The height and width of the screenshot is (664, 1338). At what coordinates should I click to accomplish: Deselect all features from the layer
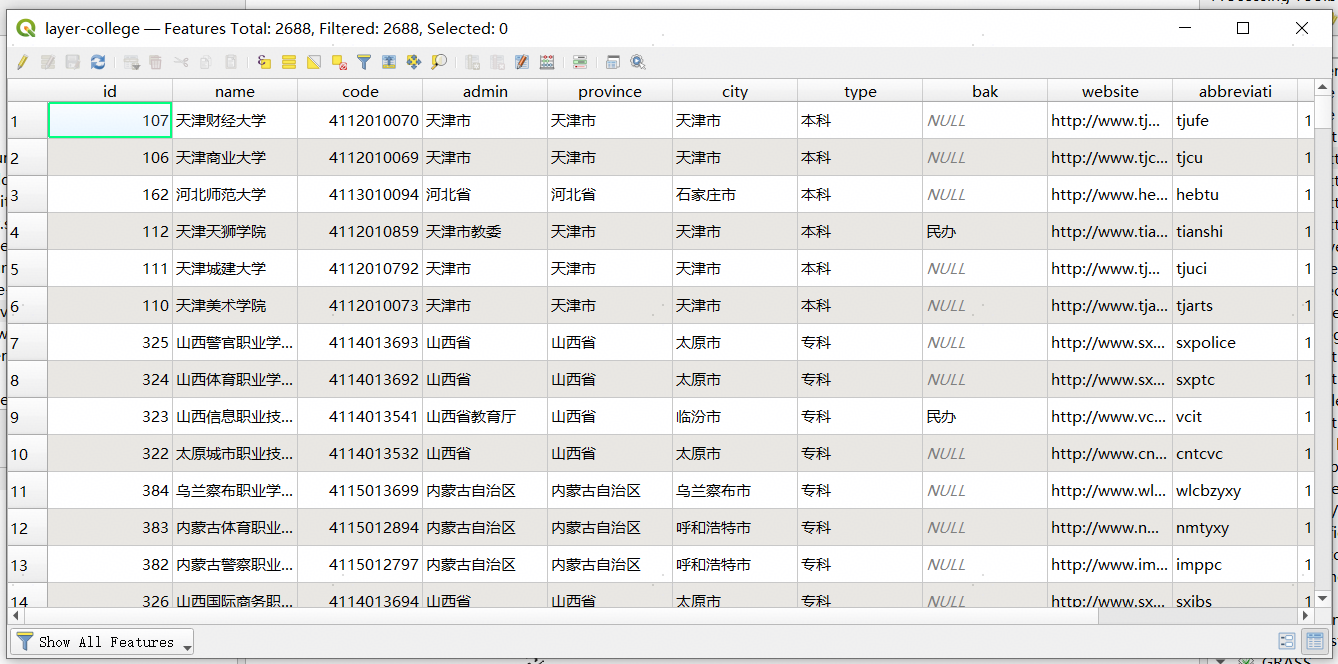(339, 62)
